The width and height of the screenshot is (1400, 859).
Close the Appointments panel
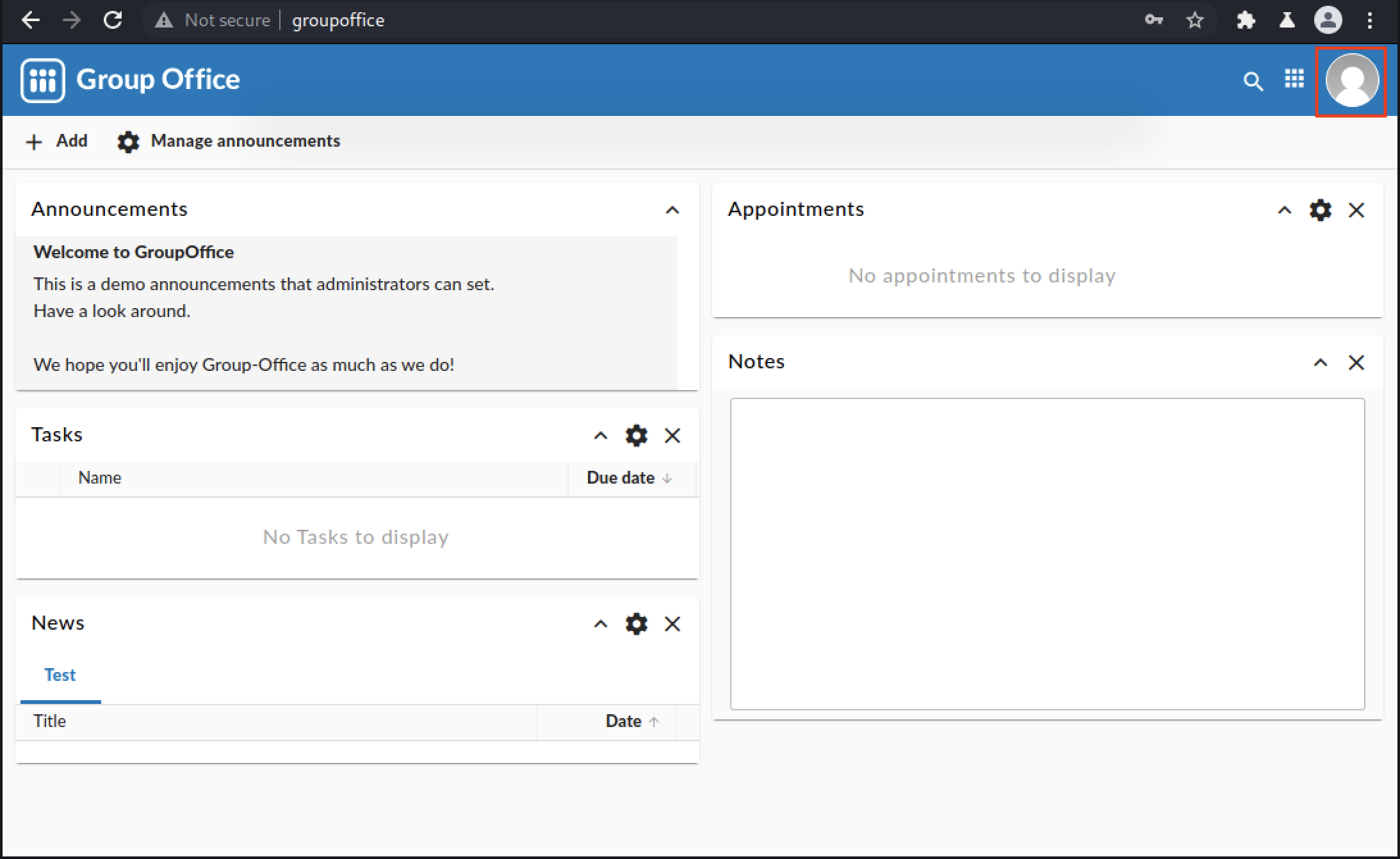pos(1356,210)
